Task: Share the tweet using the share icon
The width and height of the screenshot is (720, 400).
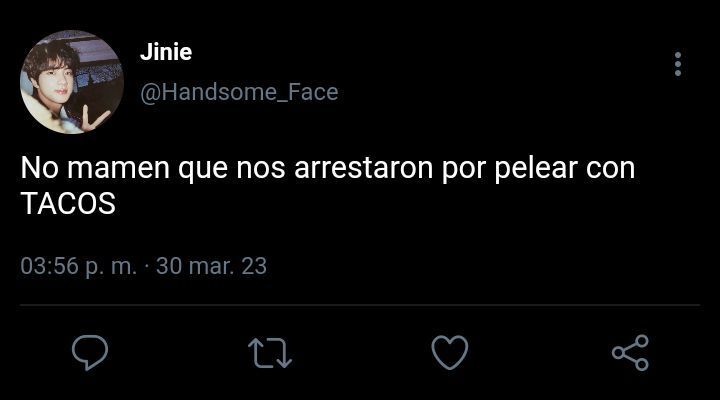Action: [x=630, y=353]
